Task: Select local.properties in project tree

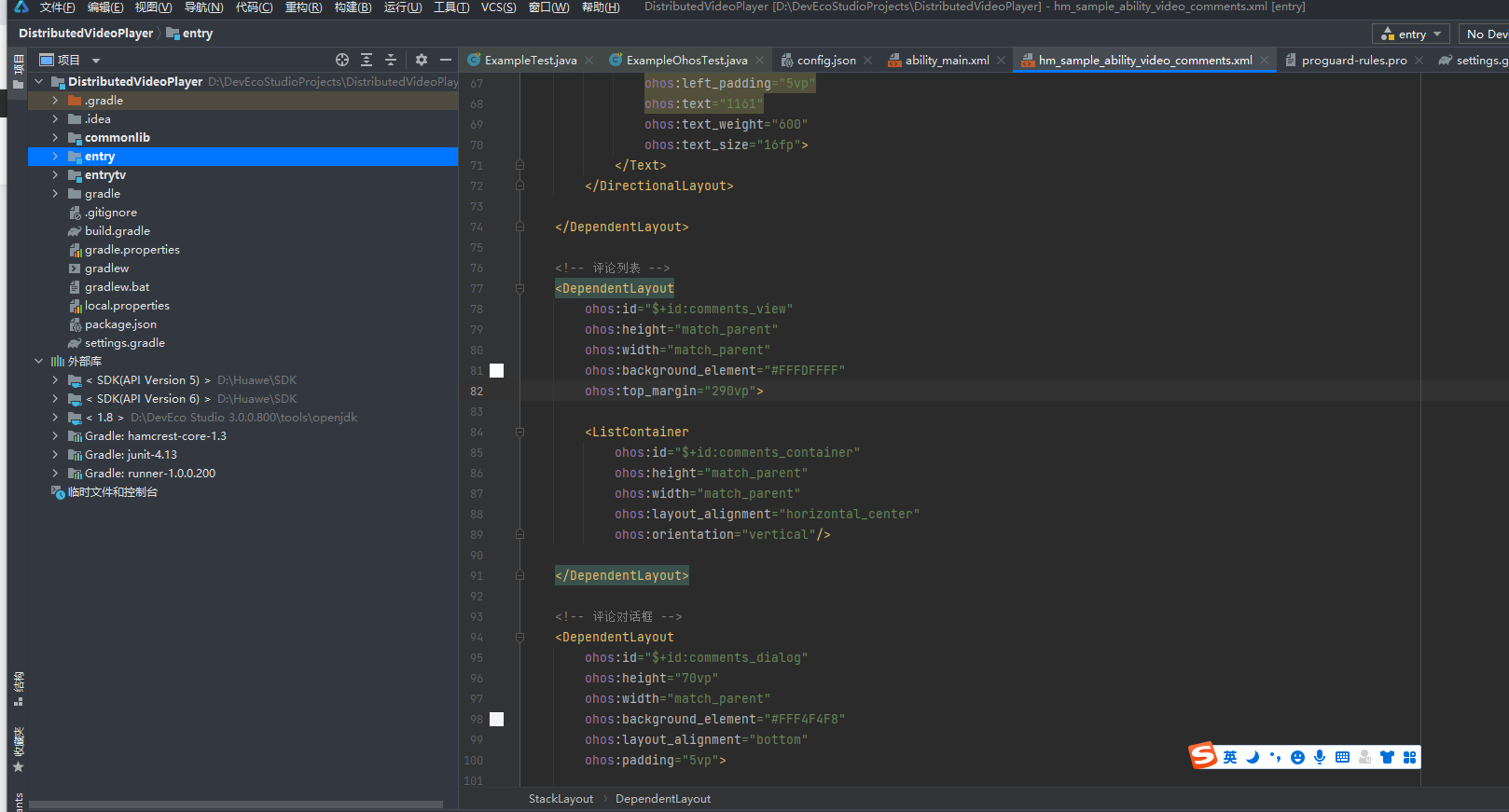Action: pyautogui.click(x=126, y=305)
